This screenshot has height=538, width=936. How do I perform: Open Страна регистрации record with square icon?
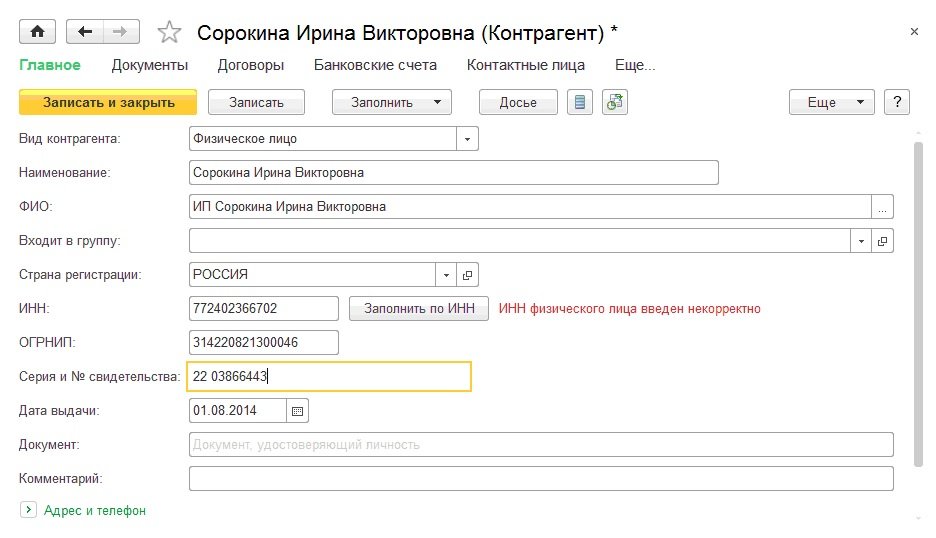click(x=467, y=274)
